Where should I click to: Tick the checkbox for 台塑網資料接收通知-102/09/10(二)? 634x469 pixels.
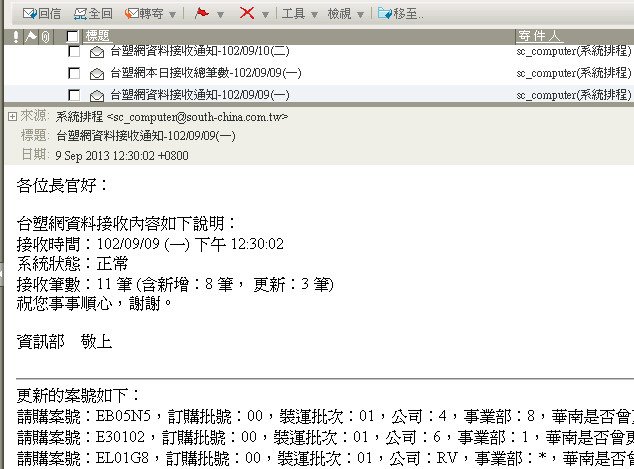73,51
